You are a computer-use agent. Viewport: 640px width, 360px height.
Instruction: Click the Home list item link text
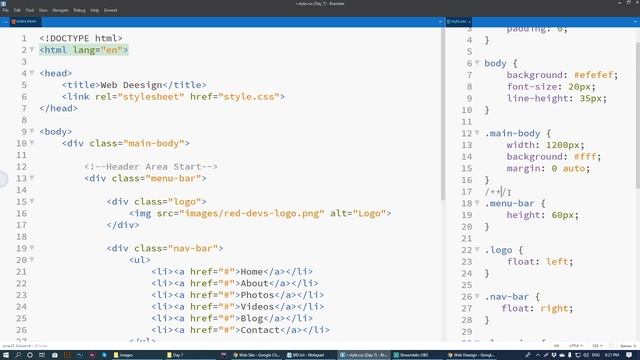coord(251,272)
